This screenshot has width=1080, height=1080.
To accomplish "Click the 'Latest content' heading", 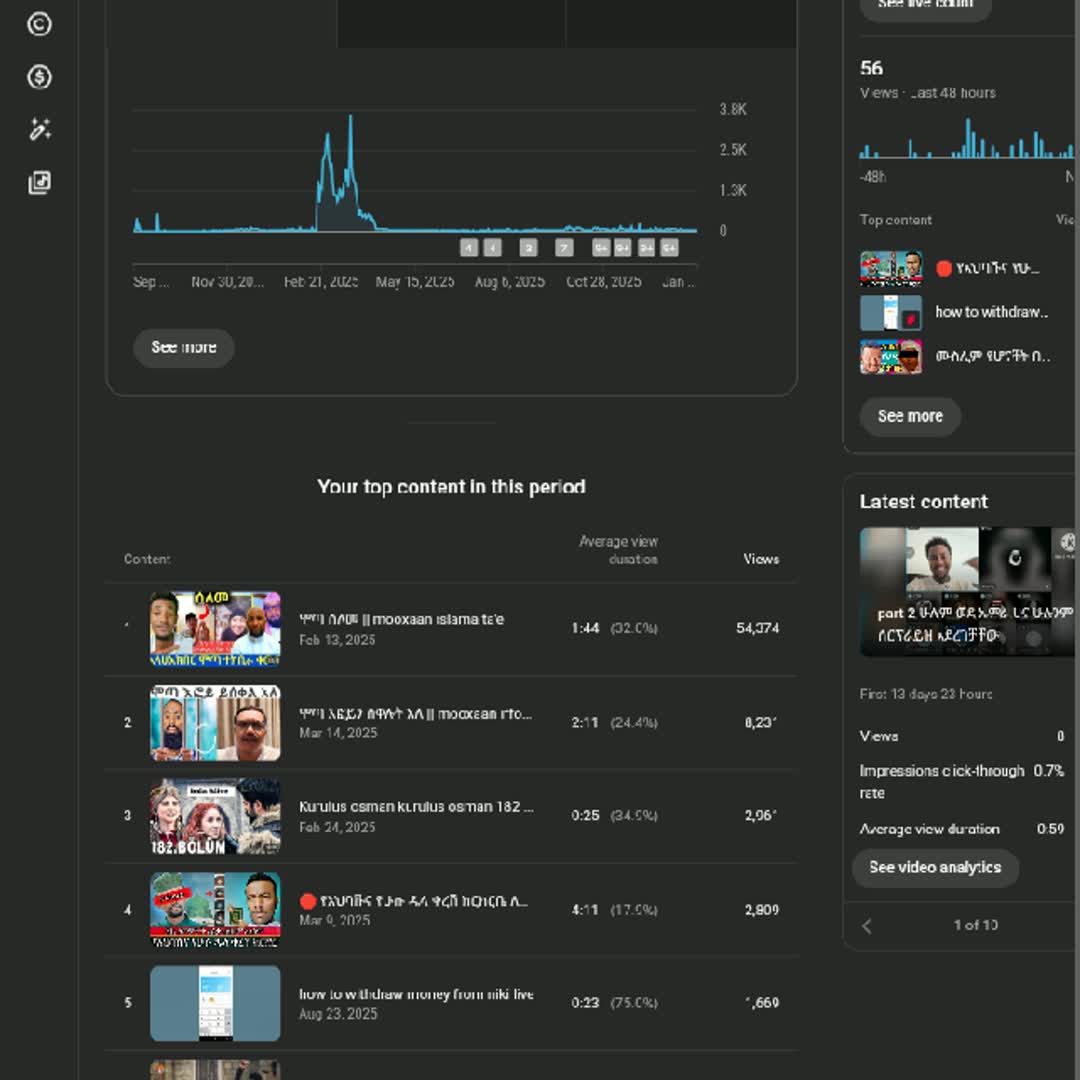I will click(924, 501).
